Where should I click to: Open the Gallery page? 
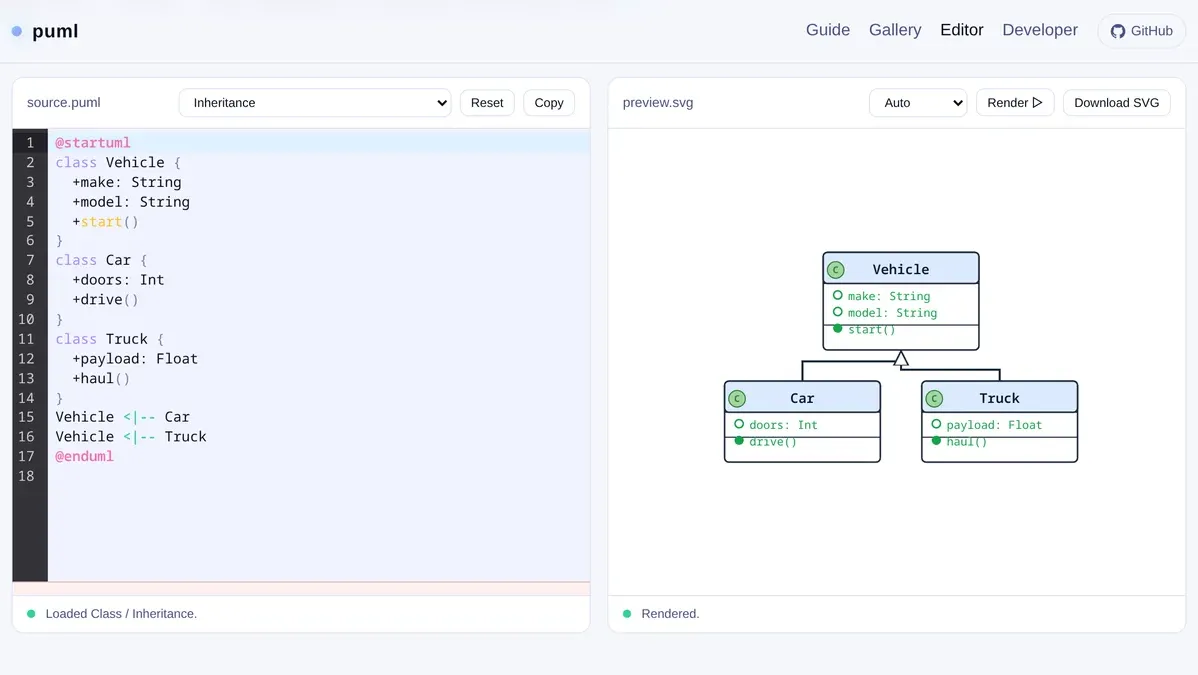click(x=895, y=30)
